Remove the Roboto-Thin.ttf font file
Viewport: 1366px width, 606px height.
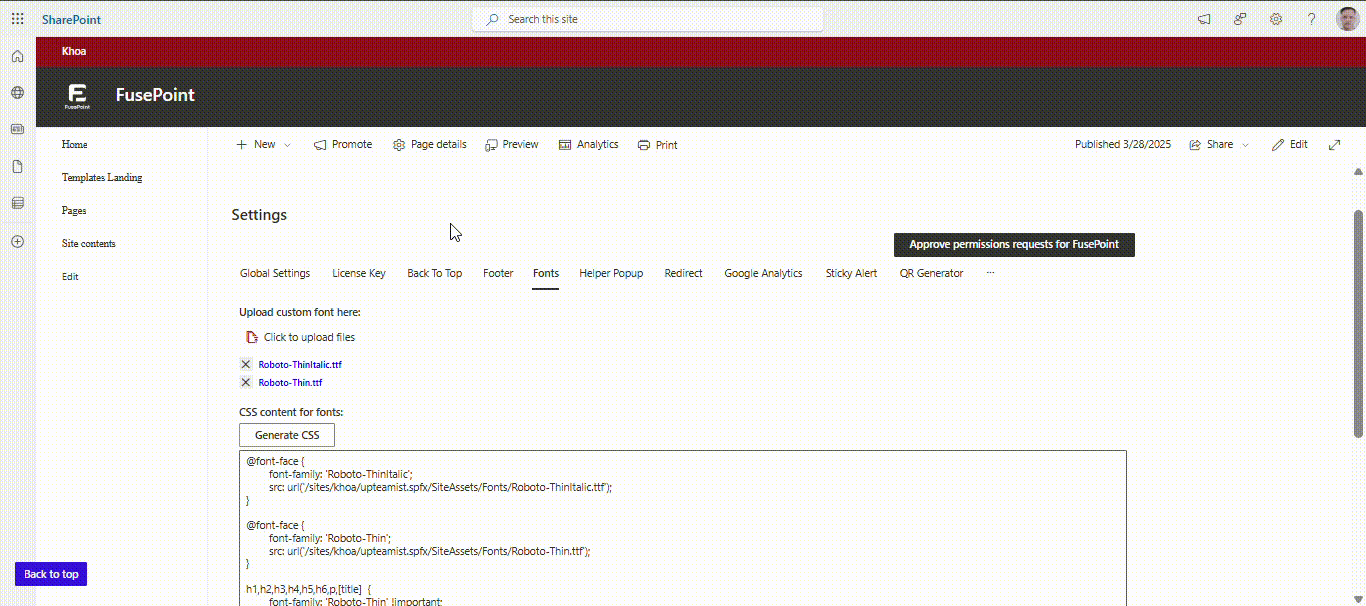coord(246,383)
